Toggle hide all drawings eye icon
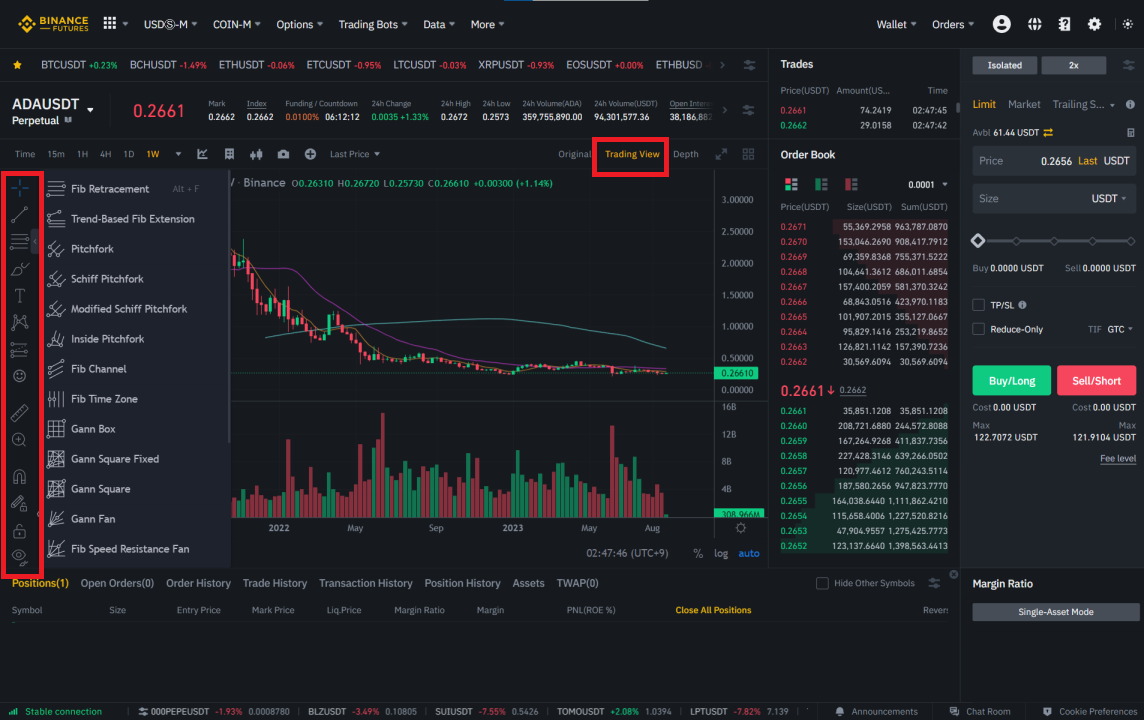The image size is (1144, 720). (x=20, y=557)
